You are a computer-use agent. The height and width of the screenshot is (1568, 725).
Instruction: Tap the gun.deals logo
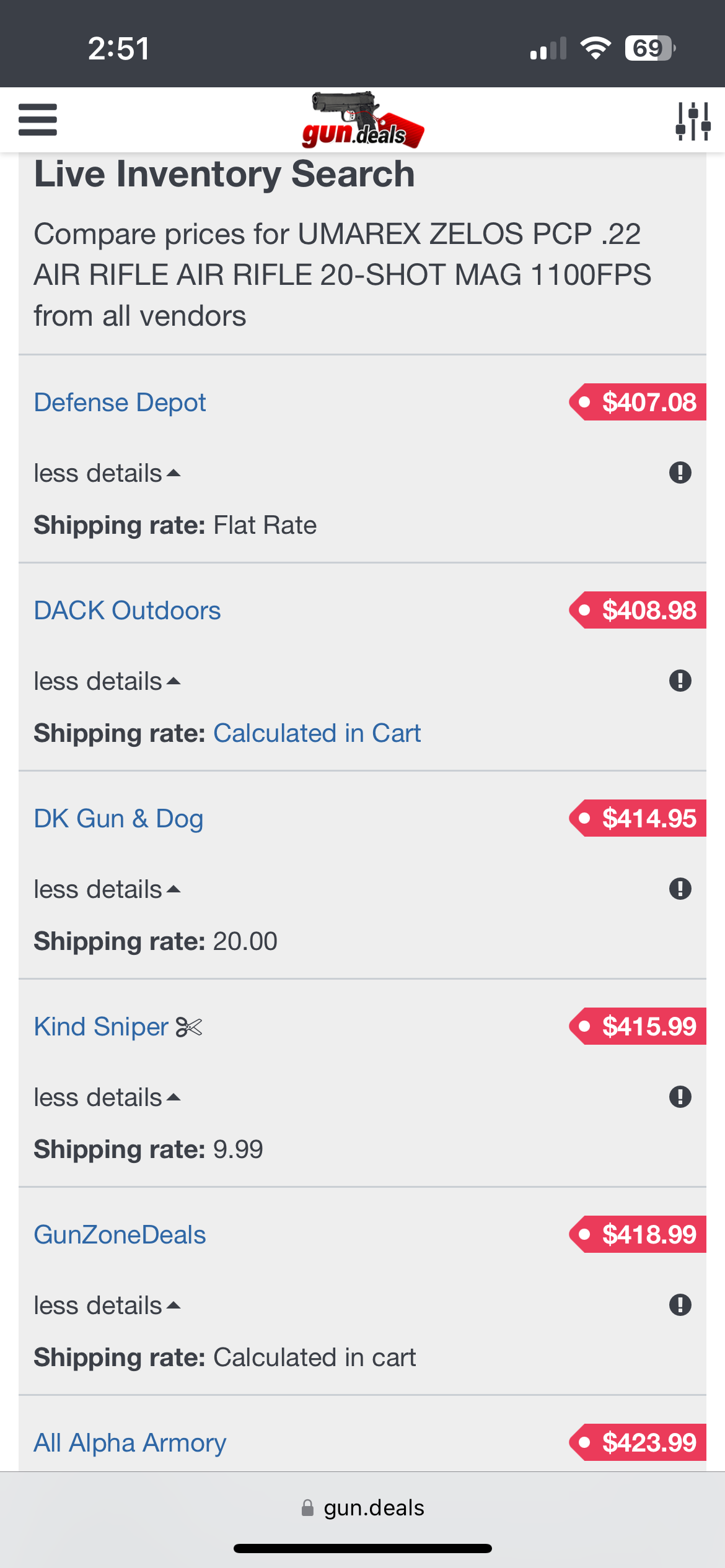363,120
